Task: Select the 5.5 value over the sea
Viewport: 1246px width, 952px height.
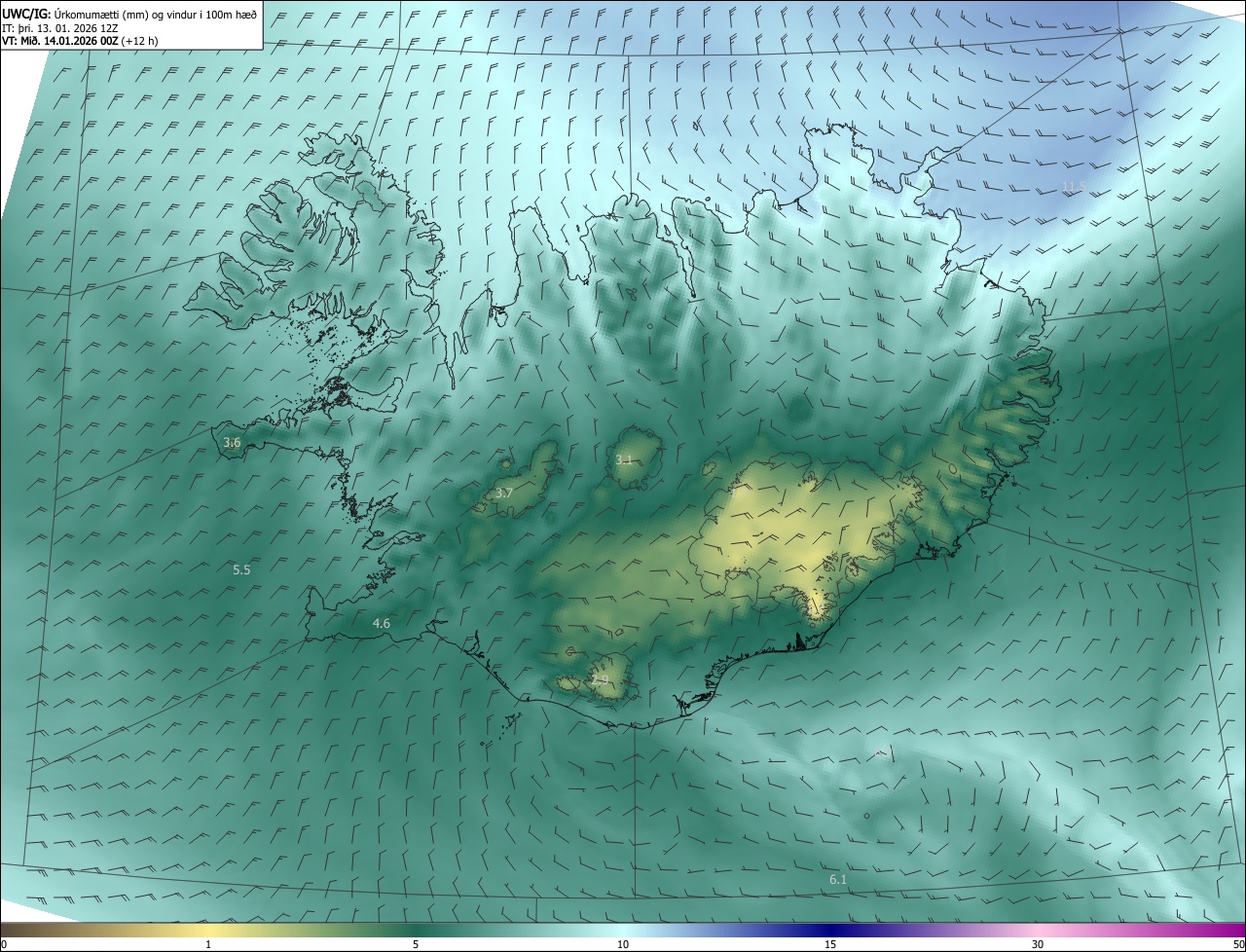Action: pos(241,569)
